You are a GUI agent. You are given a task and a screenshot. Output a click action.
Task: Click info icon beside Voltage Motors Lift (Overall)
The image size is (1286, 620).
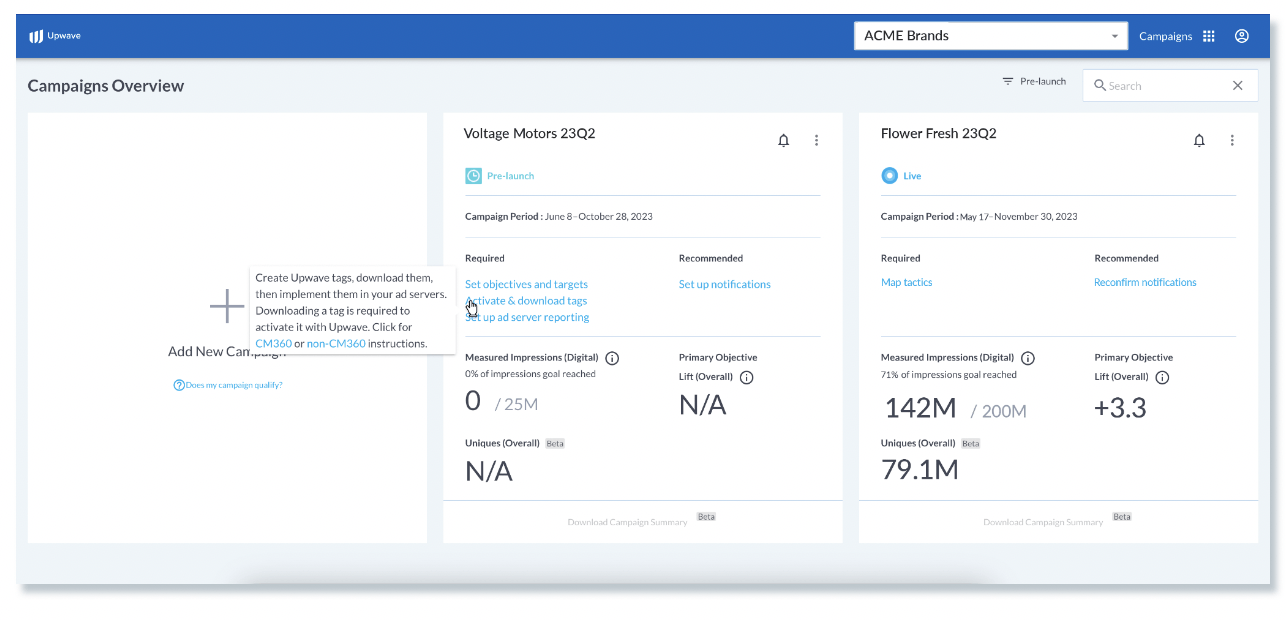point(746,377)
